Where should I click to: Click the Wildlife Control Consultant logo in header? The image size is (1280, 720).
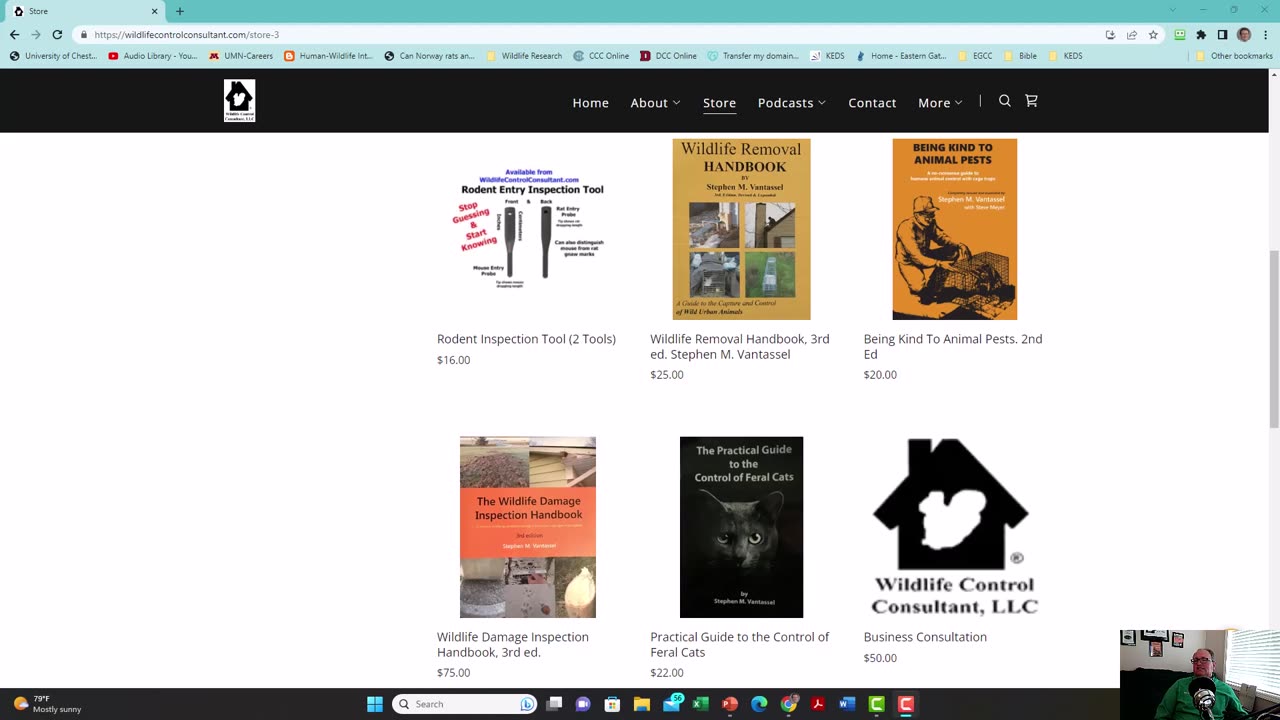(x=239, y=101)
